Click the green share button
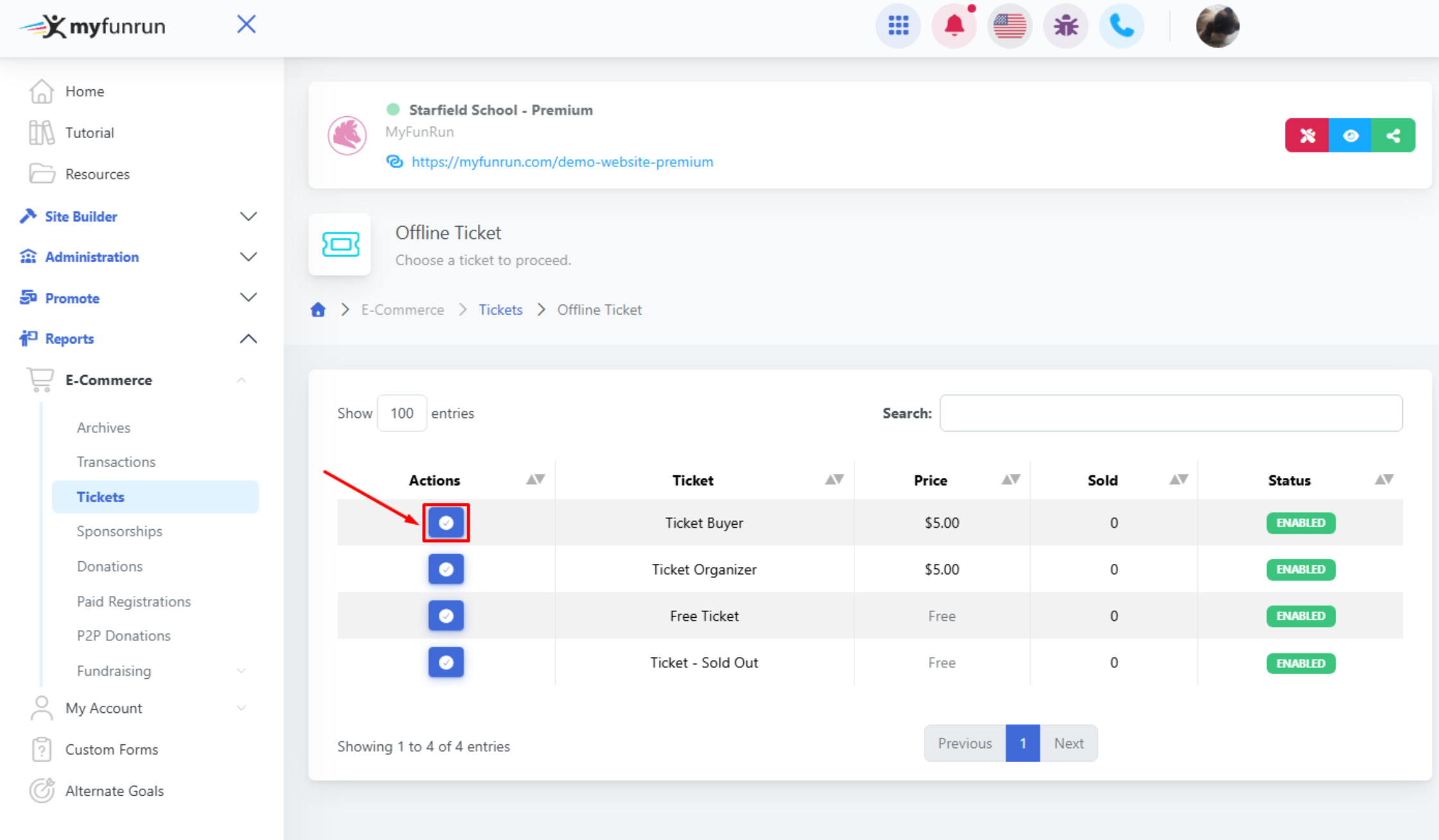This screenshot has width=1439, height=840. 1393,136
